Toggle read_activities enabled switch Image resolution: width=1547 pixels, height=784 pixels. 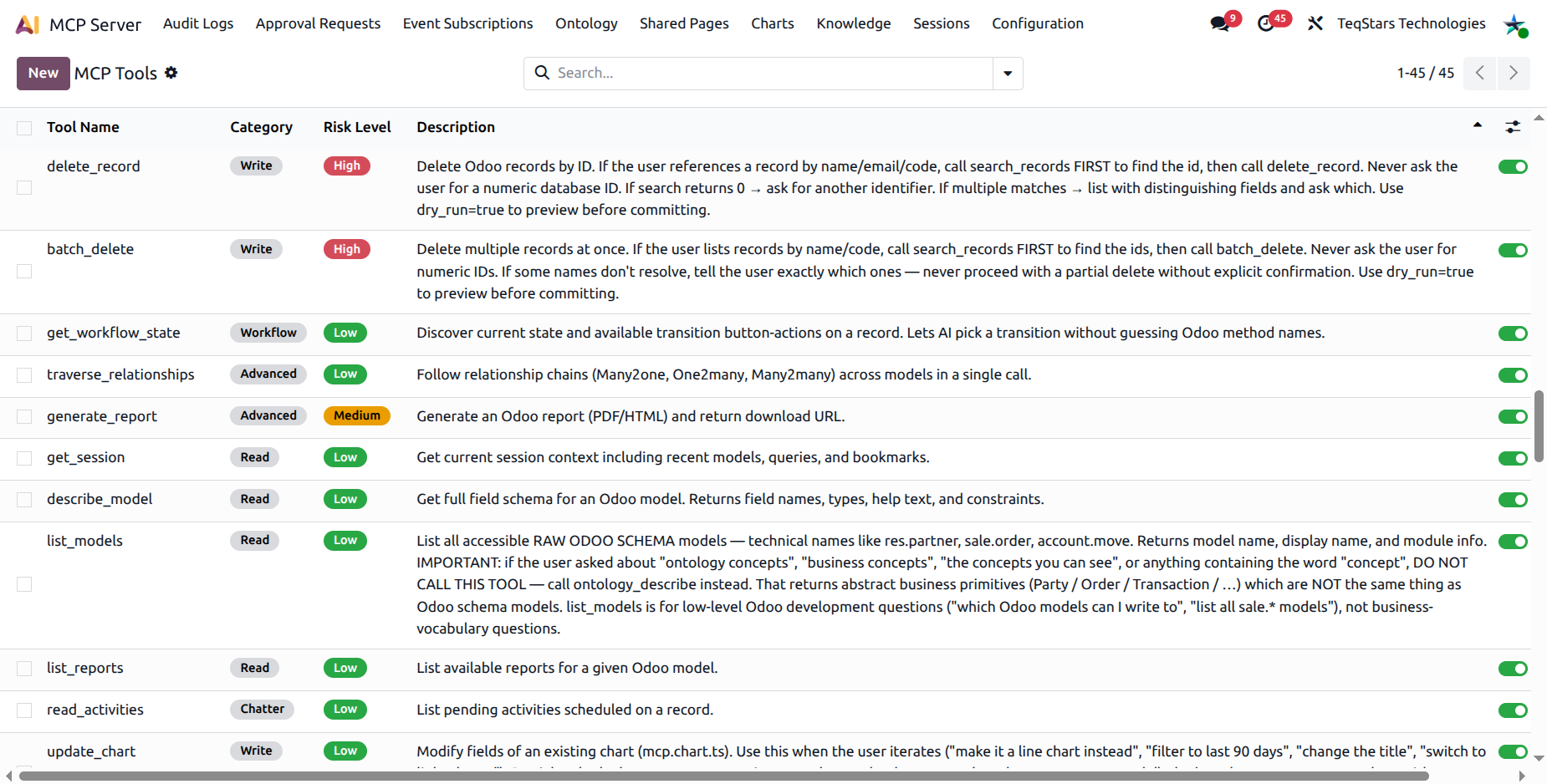[1513, 710]
